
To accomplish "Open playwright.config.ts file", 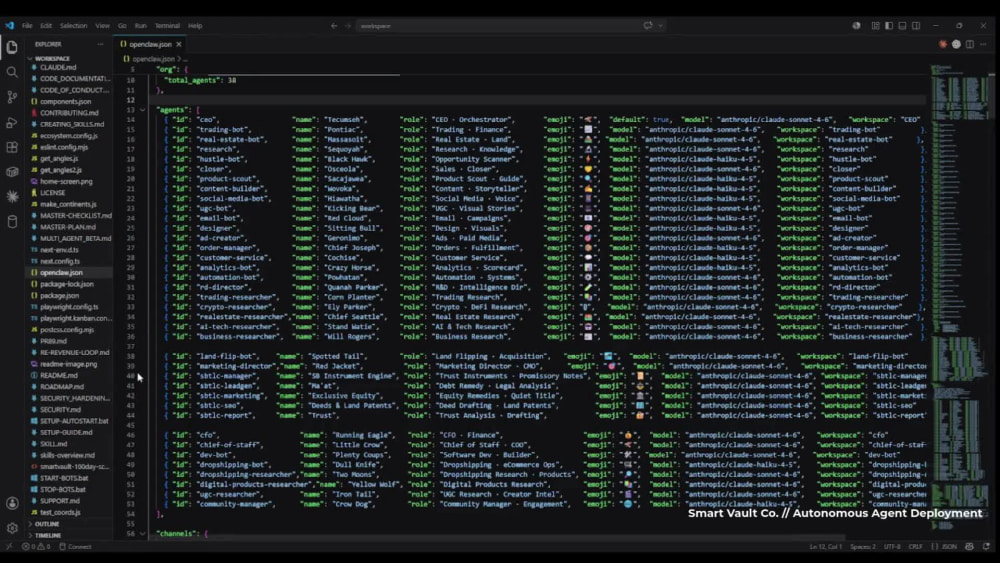I will click(69, 307).
